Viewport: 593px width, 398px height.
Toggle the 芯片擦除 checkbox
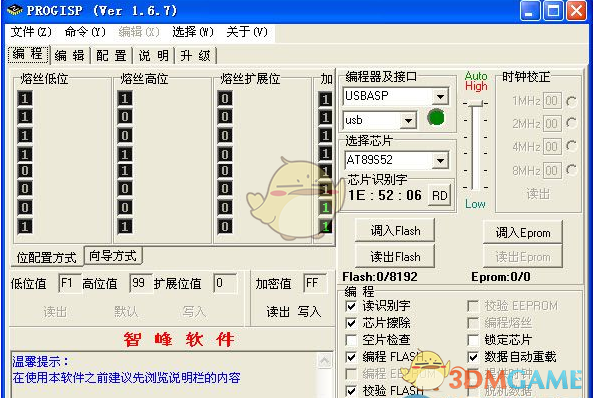point(351,323)
